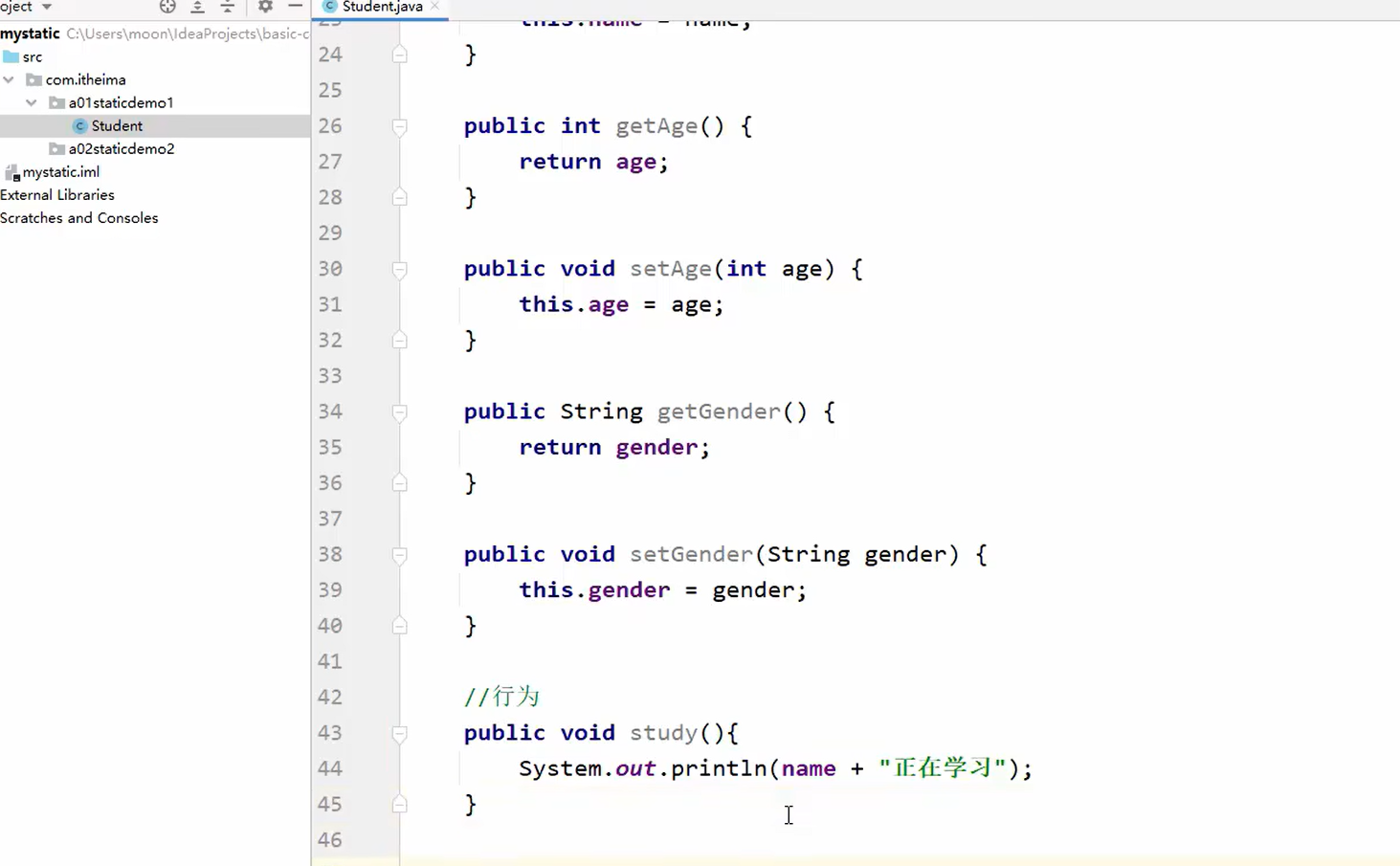Select the a02staticdemo2 package
Screen dimensions: 1400x866
122,148
